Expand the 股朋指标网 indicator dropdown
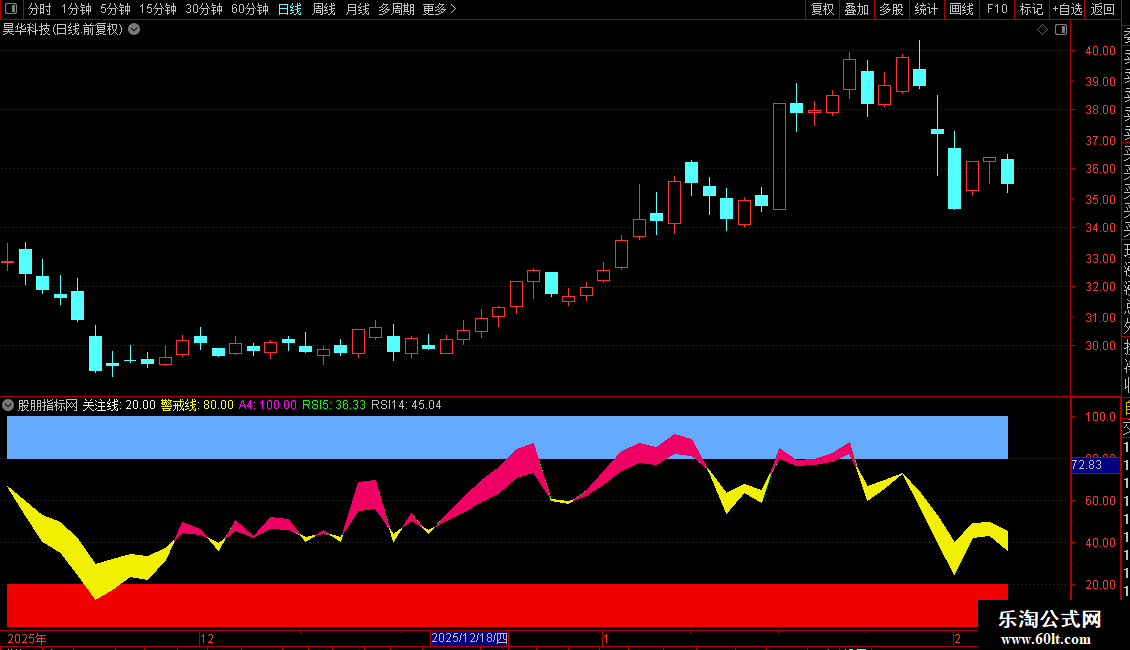 tap(8, 405)
